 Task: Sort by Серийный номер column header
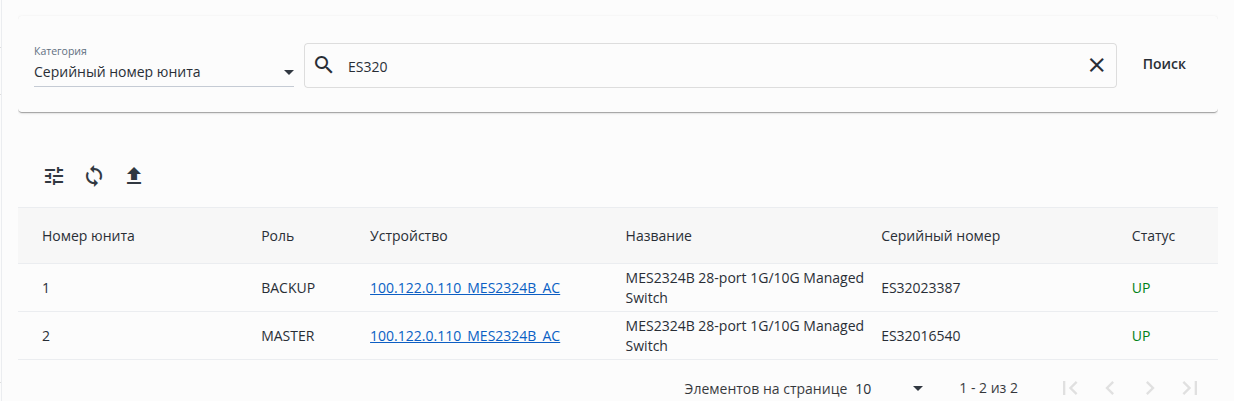[x=940, y=236]
